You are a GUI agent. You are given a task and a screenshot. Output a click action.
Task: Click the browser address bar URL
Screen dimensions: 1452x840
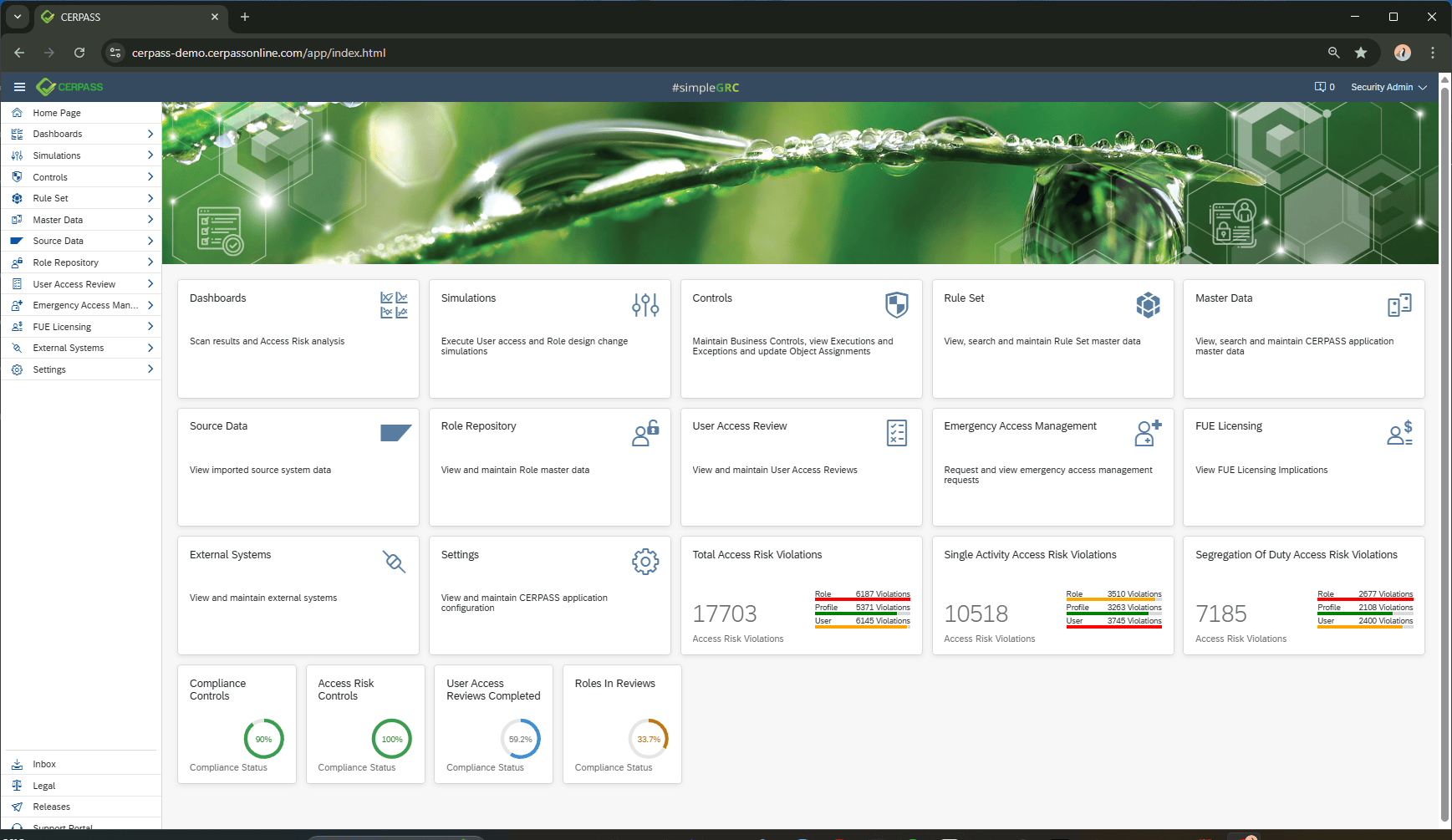pyautogui.click(x=258, y=53)
